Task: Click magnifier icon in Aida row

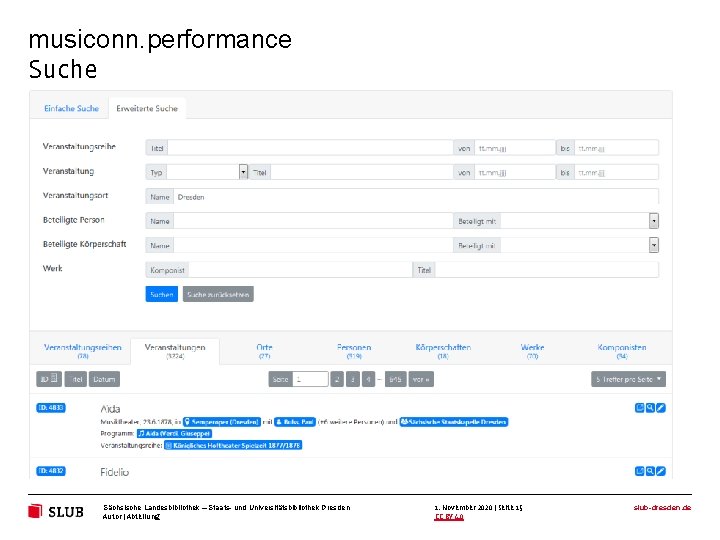Action: coord(650,408)
